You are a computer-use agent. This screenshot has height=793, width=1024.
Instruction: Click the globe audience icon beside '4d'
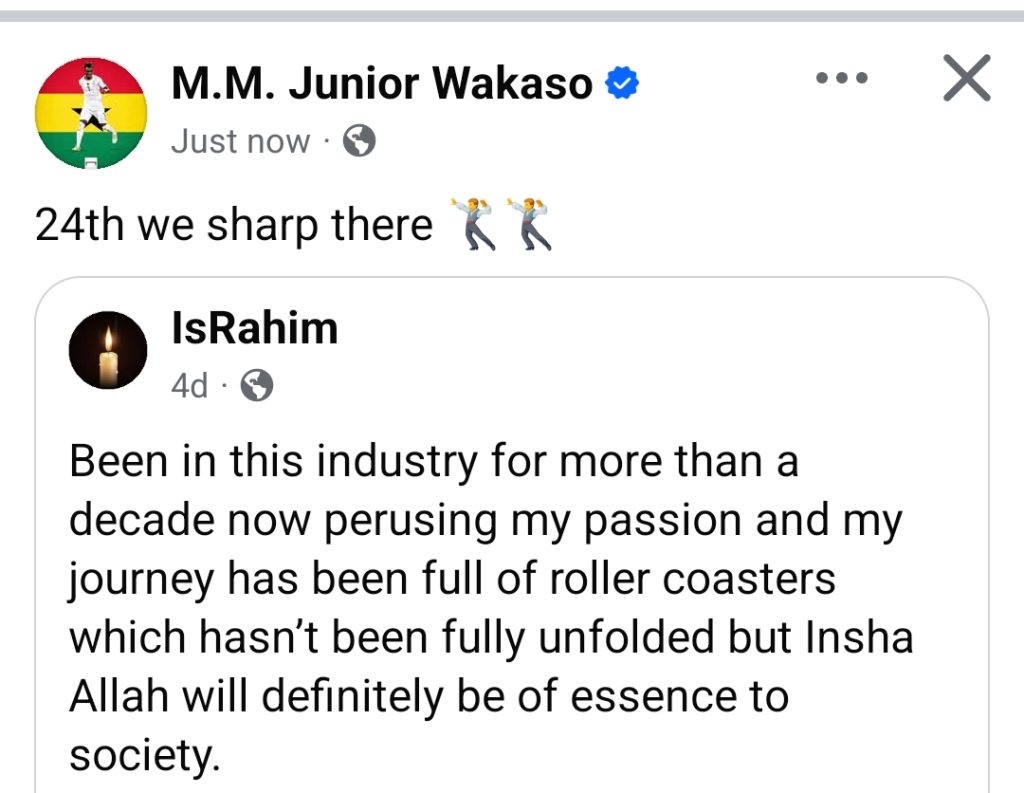257,385
